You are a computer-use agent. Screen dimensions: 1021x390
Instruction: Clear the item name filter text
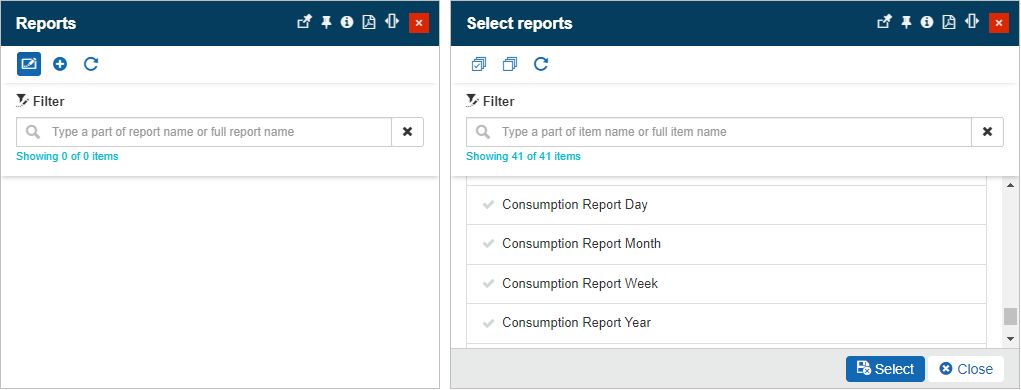point(988,132)
